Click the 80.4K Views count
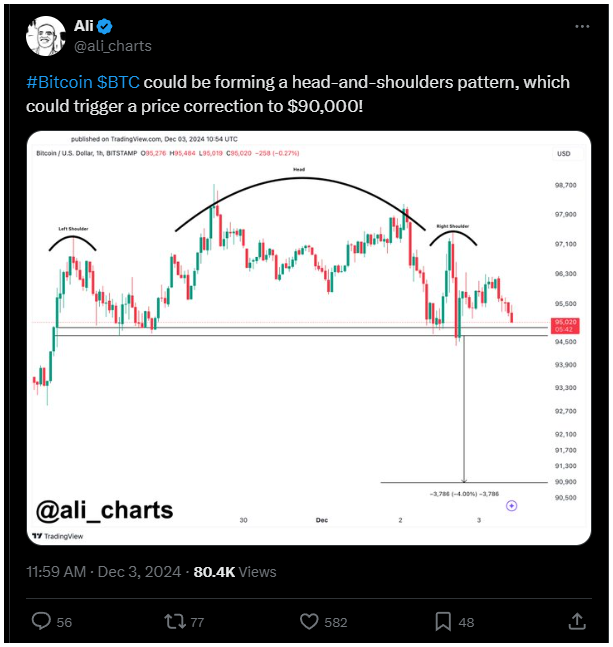This screenshot has width=613, height=647. [x=235, y=572]
